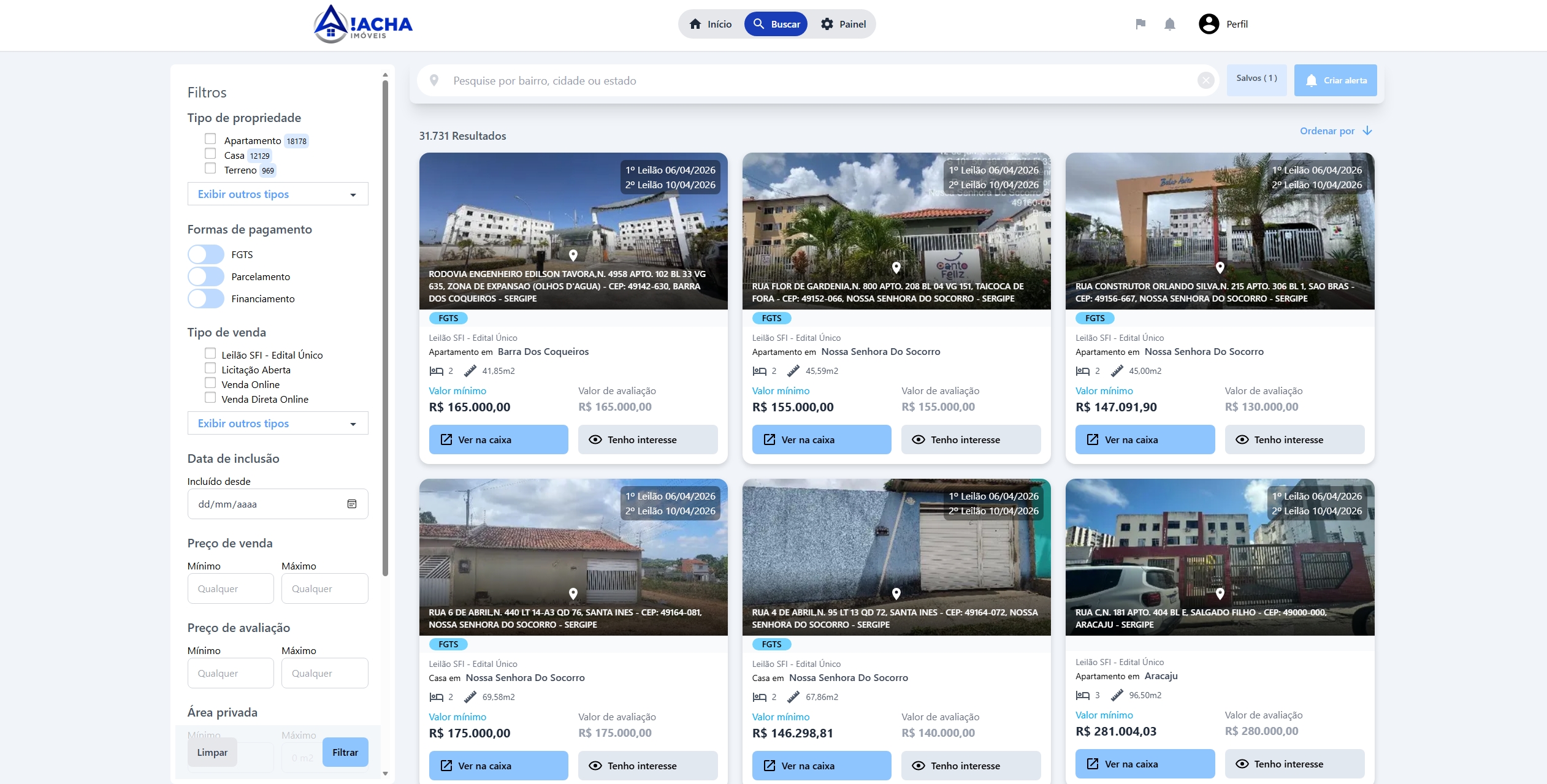Expand Exibir outros tipos under Tipo de propriedade
The height and width of the screenshot is (784, 1547).
(278, 194)
